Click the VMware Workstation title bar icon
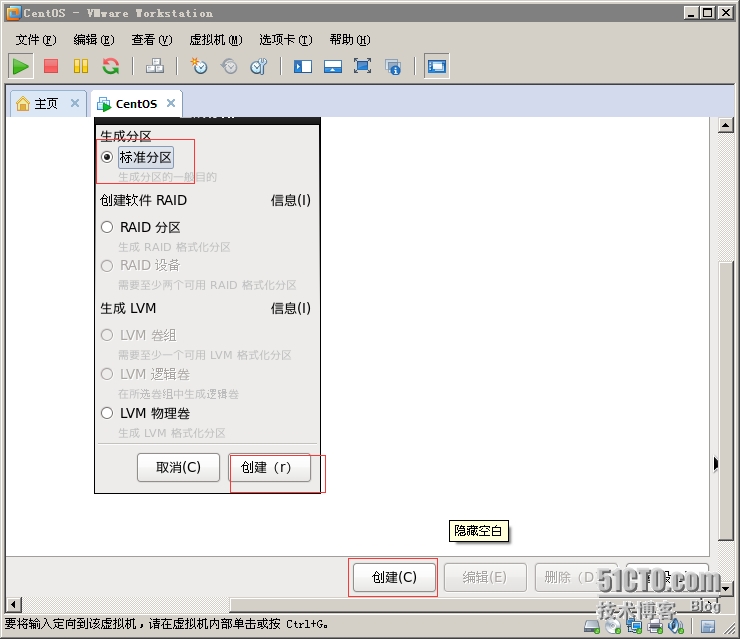 [x=14, y=13]
